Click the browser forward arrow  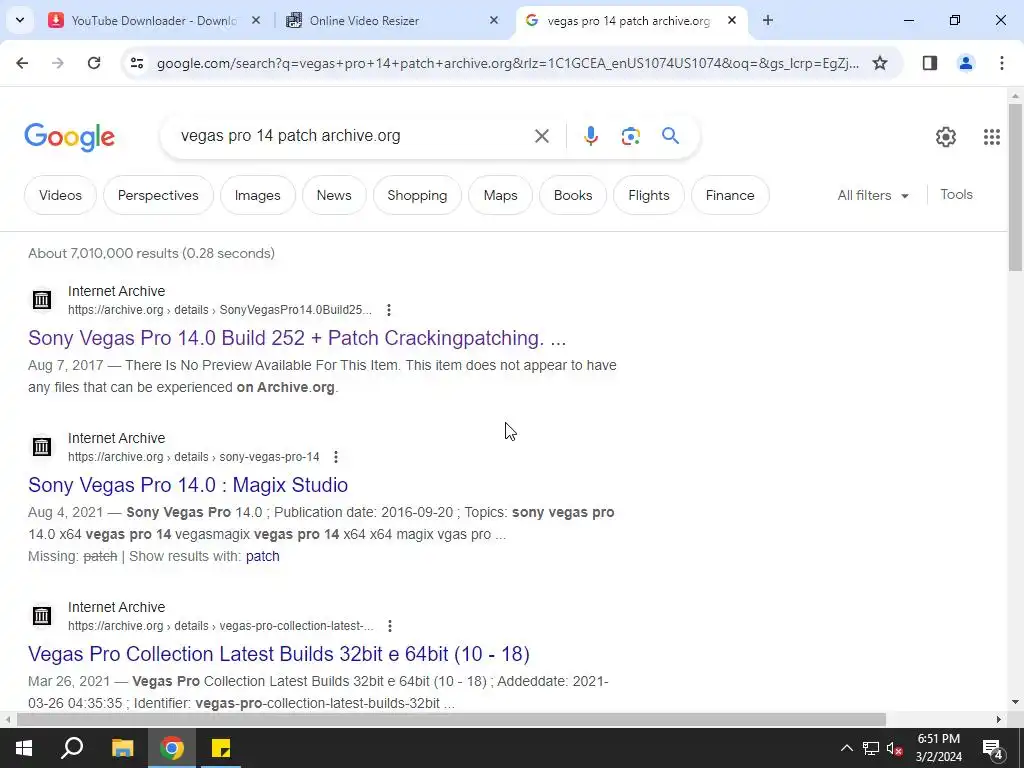(58, 63)
